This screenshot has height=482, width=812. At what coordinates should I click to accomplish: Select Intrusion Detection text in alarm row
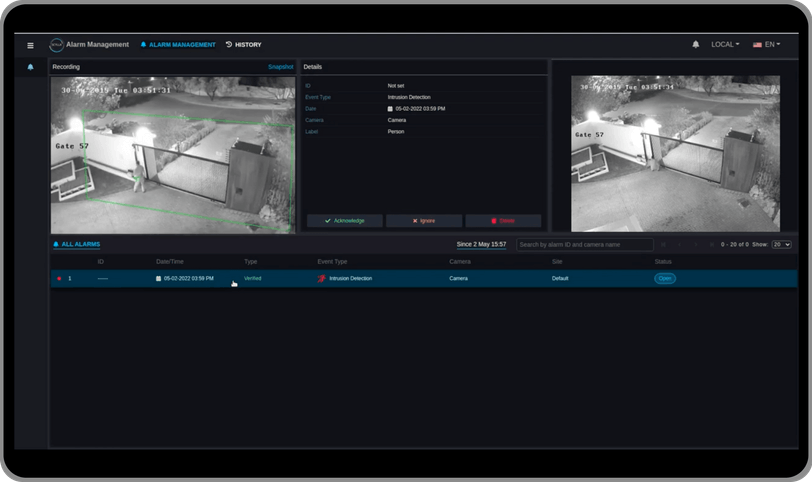coord(351,279)
